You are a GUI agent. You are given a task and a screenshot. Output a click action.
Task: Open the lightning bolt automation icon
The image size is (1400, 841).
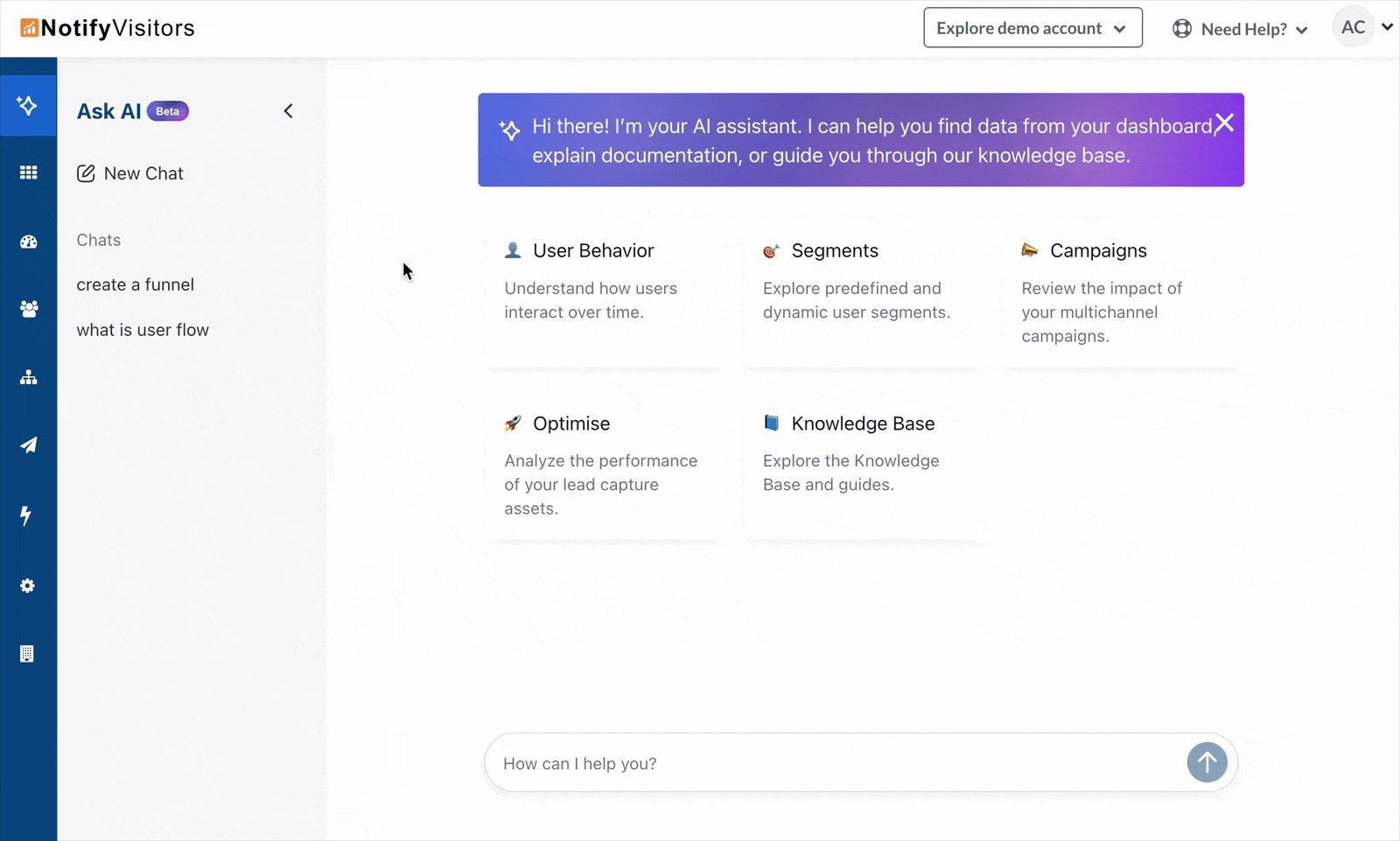point(26,515)
